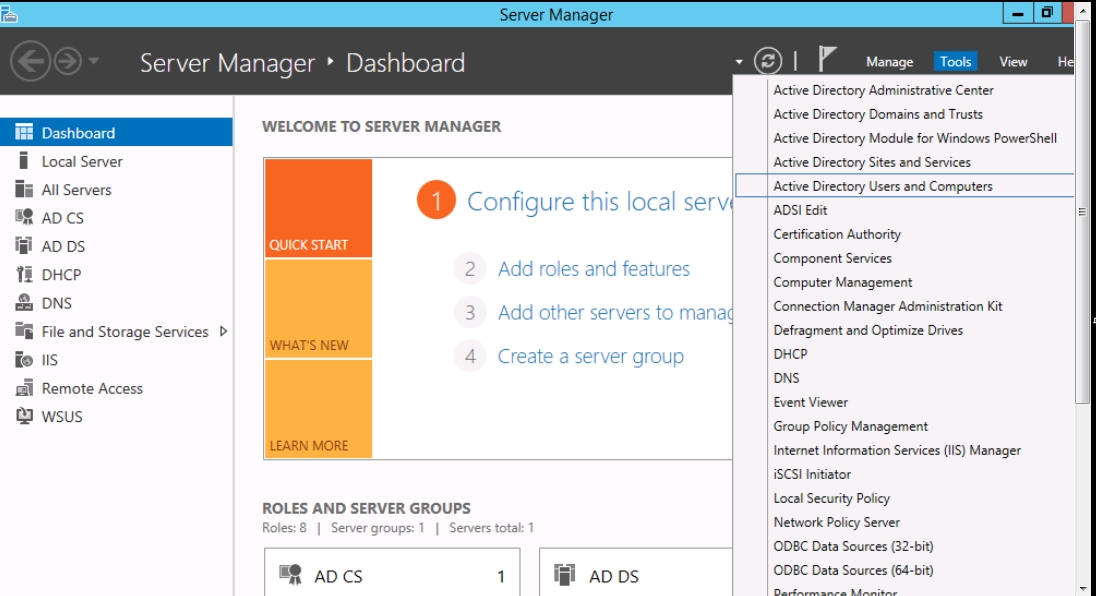Open the Manage menu
The height and width of the screenshot is (596, 1096).
[889, 61]
